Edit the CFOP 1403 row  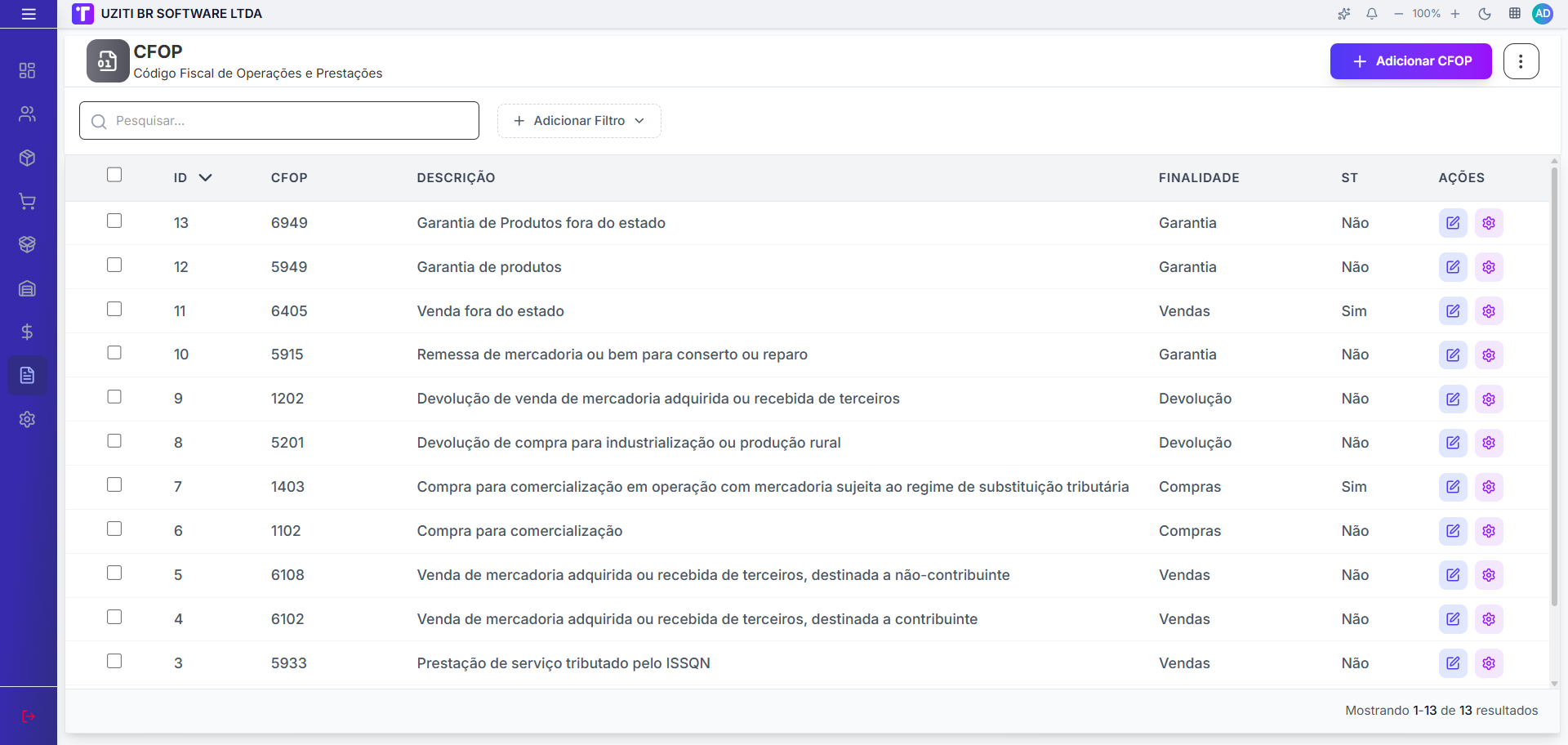pos(1453,487)
